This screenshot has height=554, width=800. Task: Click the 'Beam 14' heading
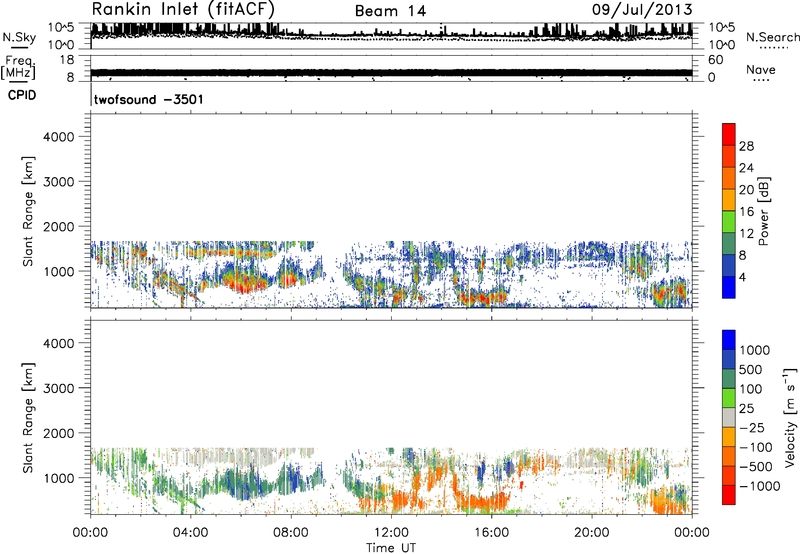[390, 11]
